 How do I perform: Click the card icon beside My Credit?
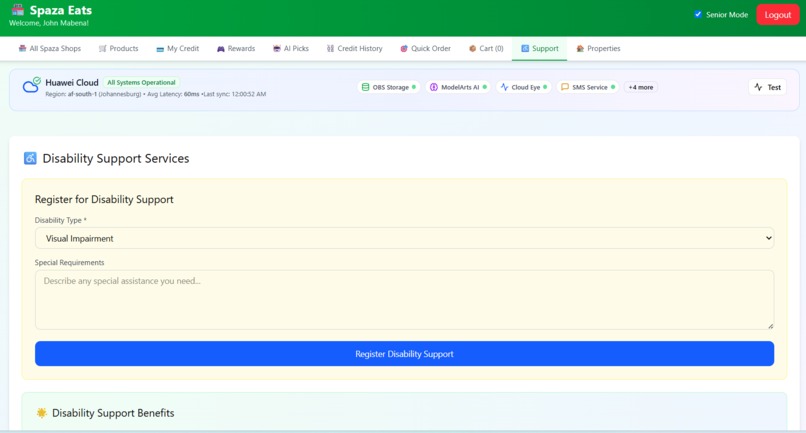[160, 49]
